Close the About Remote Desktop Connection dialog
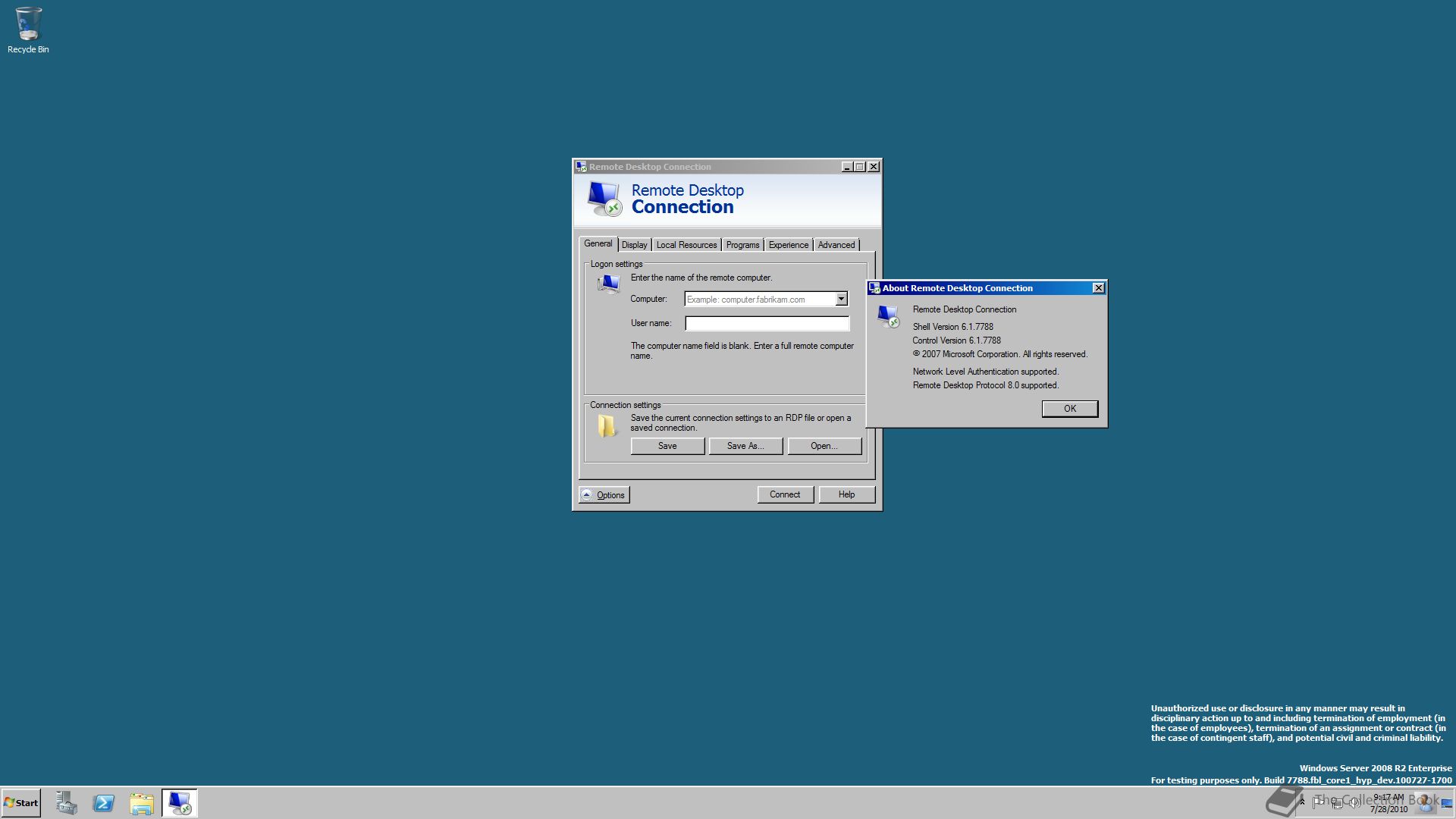The image size is (1456, 819). click(x=1098, y=288)
